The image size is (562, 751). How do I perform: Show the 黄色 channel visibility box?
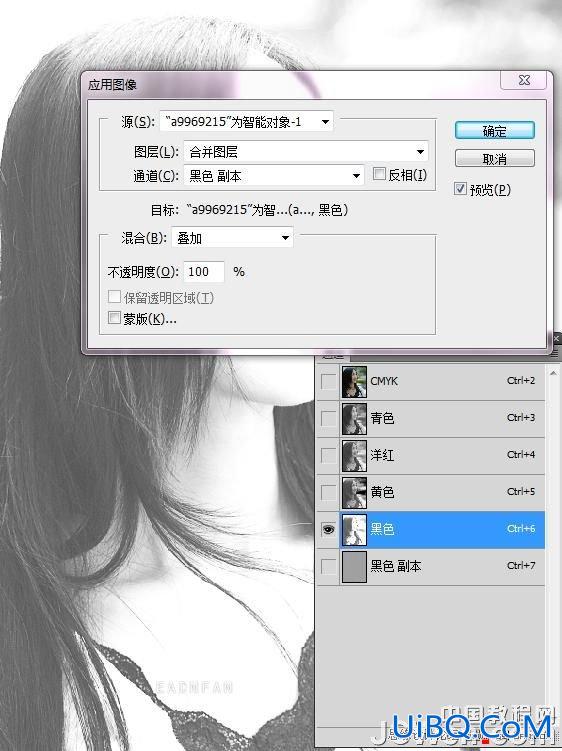(328, 492)
